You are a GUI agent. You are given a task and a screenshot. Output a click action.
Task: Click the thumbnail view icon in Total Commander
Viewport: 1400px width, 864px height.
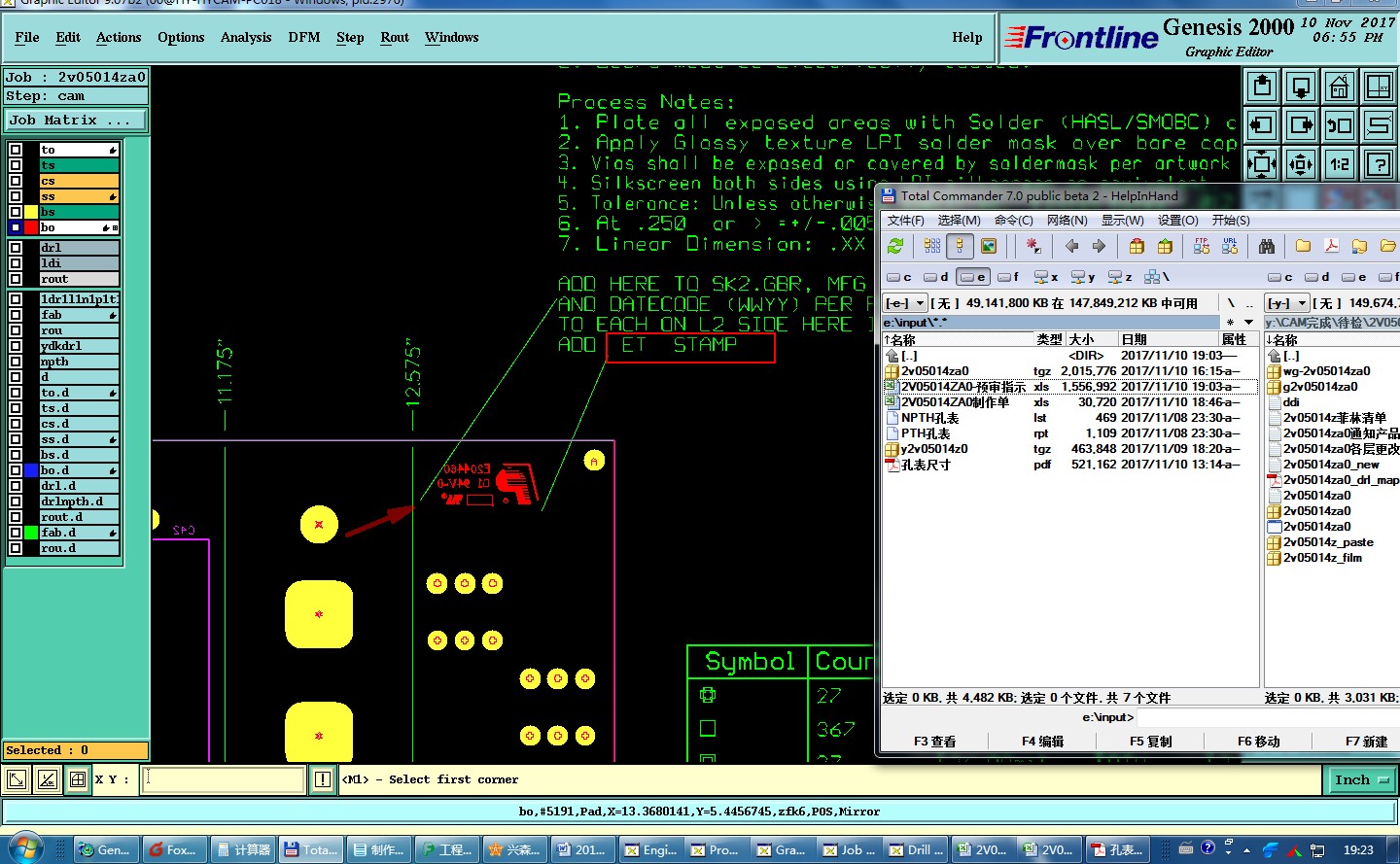pyautogui.click(x=989, y=247)
